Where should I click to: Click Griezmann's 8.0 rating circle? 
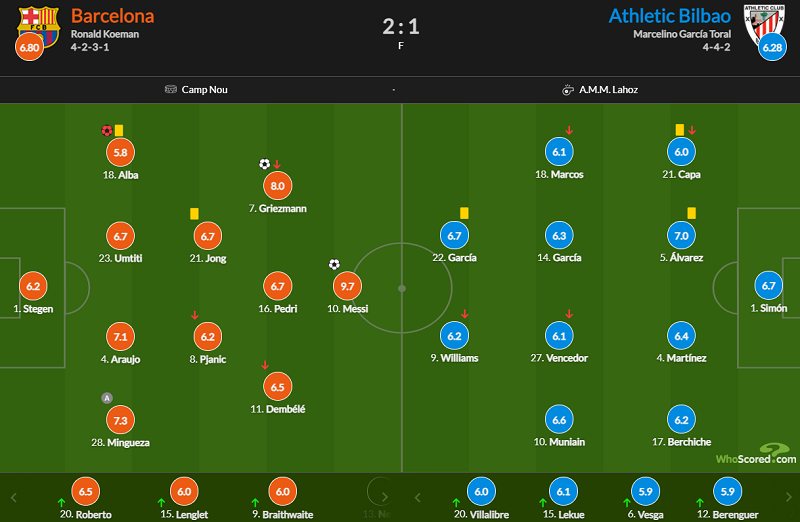pyautogui.click(x=278, y=186)
